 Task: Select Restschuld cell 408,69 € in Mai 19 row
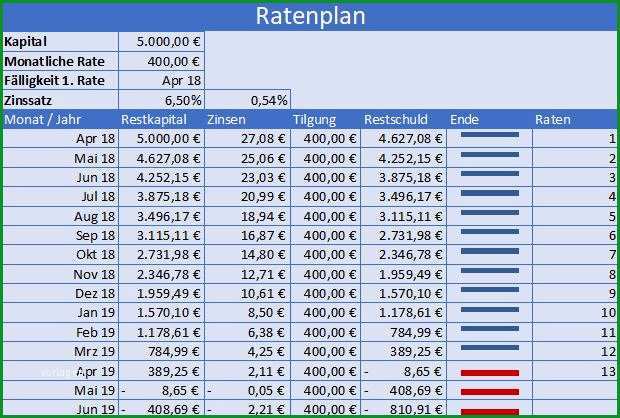click(x=404, y=391)
